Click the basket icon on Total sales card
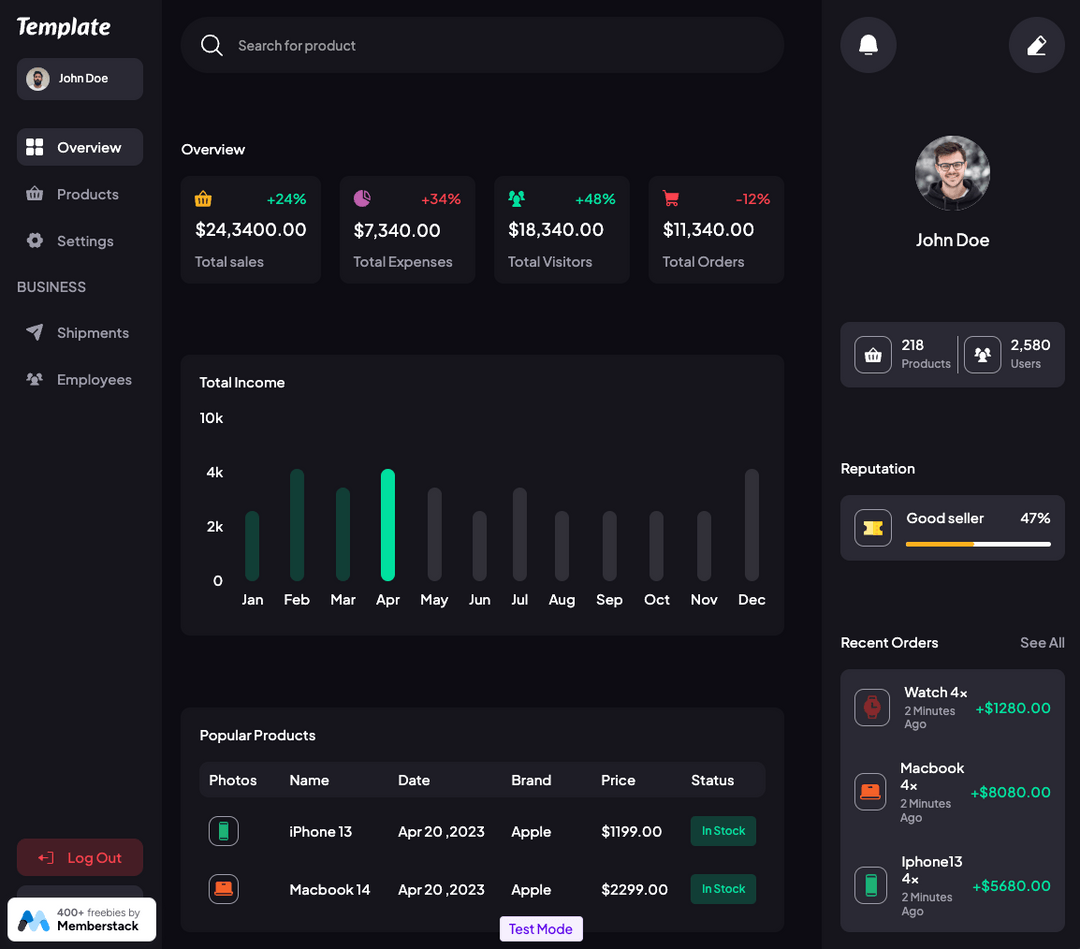 (x=203, y=198)
